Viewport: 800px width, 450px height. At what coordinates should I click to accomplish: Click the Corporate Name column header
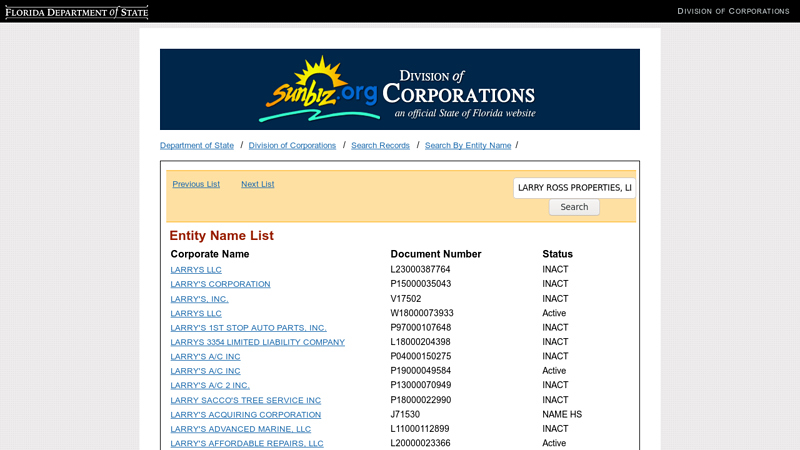point(210,254)
